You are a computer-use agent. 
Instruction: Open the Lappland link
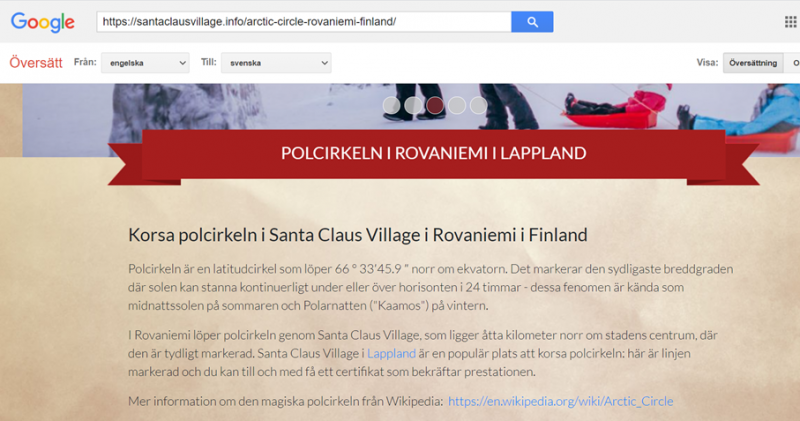click(391, 353)
